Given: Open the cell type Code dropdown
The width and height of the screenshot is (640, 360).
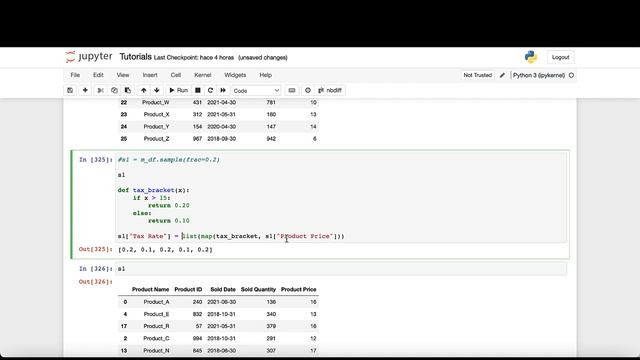Looking at the screenshot, I should (x=256, y=91).
